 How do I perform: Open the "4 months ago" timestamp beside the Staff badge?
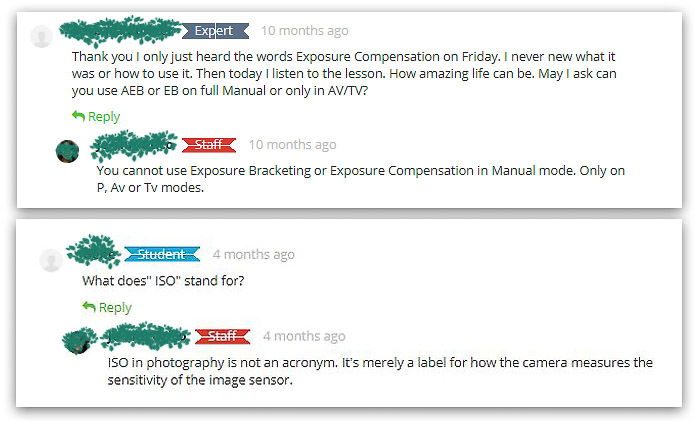tap(304, 336)
